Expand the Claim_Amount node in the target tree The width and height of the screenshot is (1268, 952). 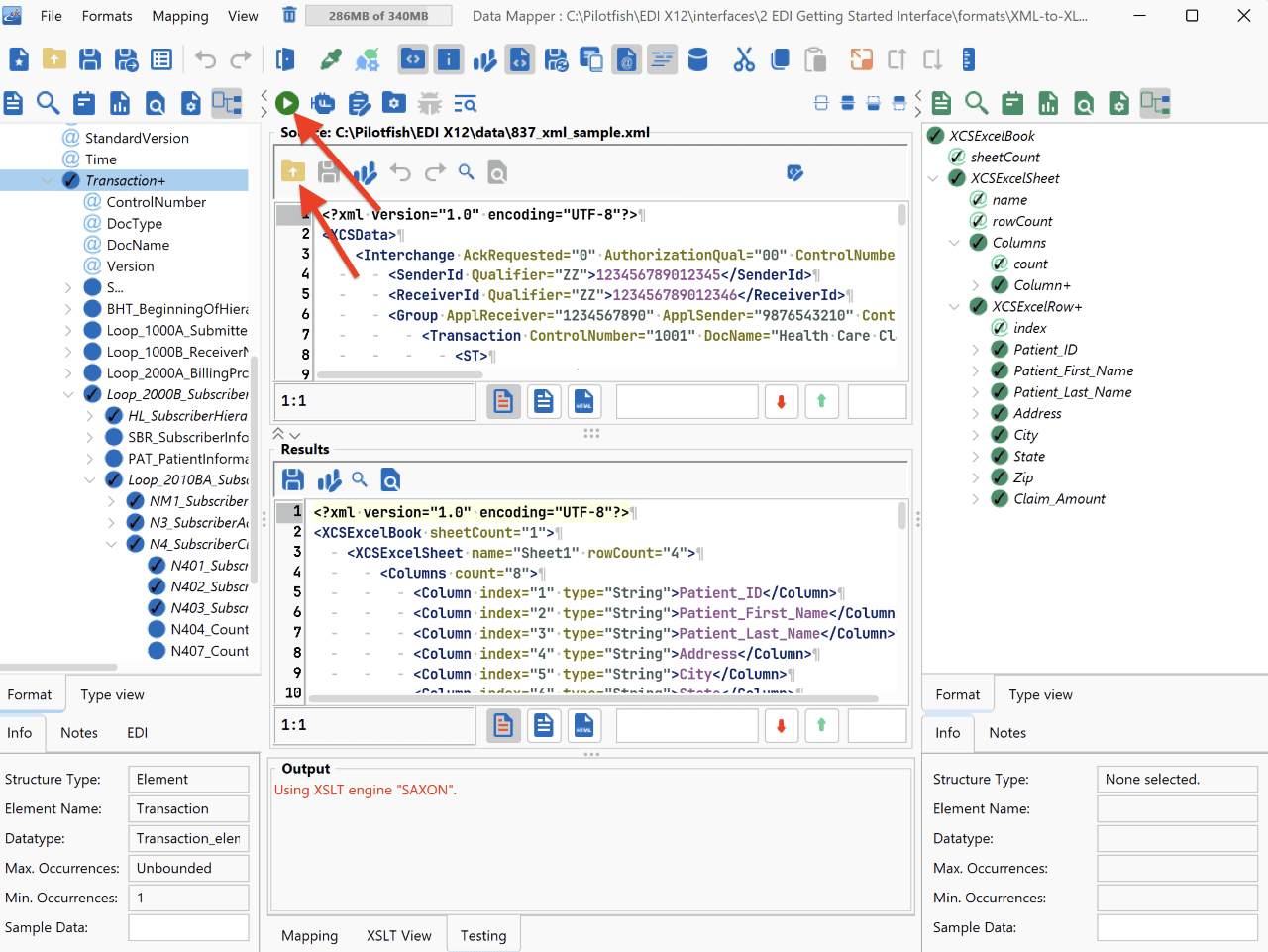[975, 499]
